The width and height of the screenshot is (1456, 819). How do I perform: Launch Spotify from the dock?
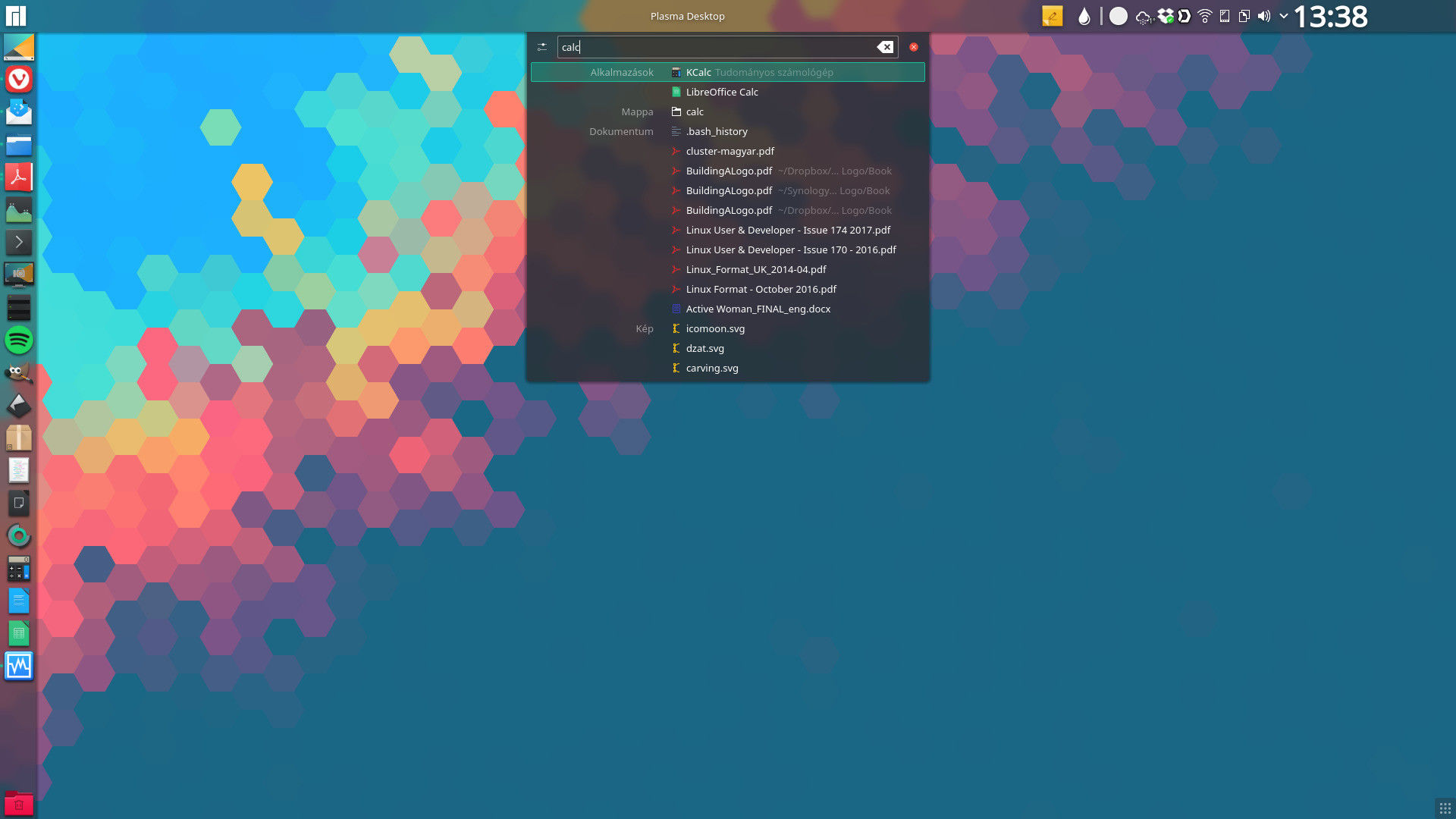tap(19, 340)
